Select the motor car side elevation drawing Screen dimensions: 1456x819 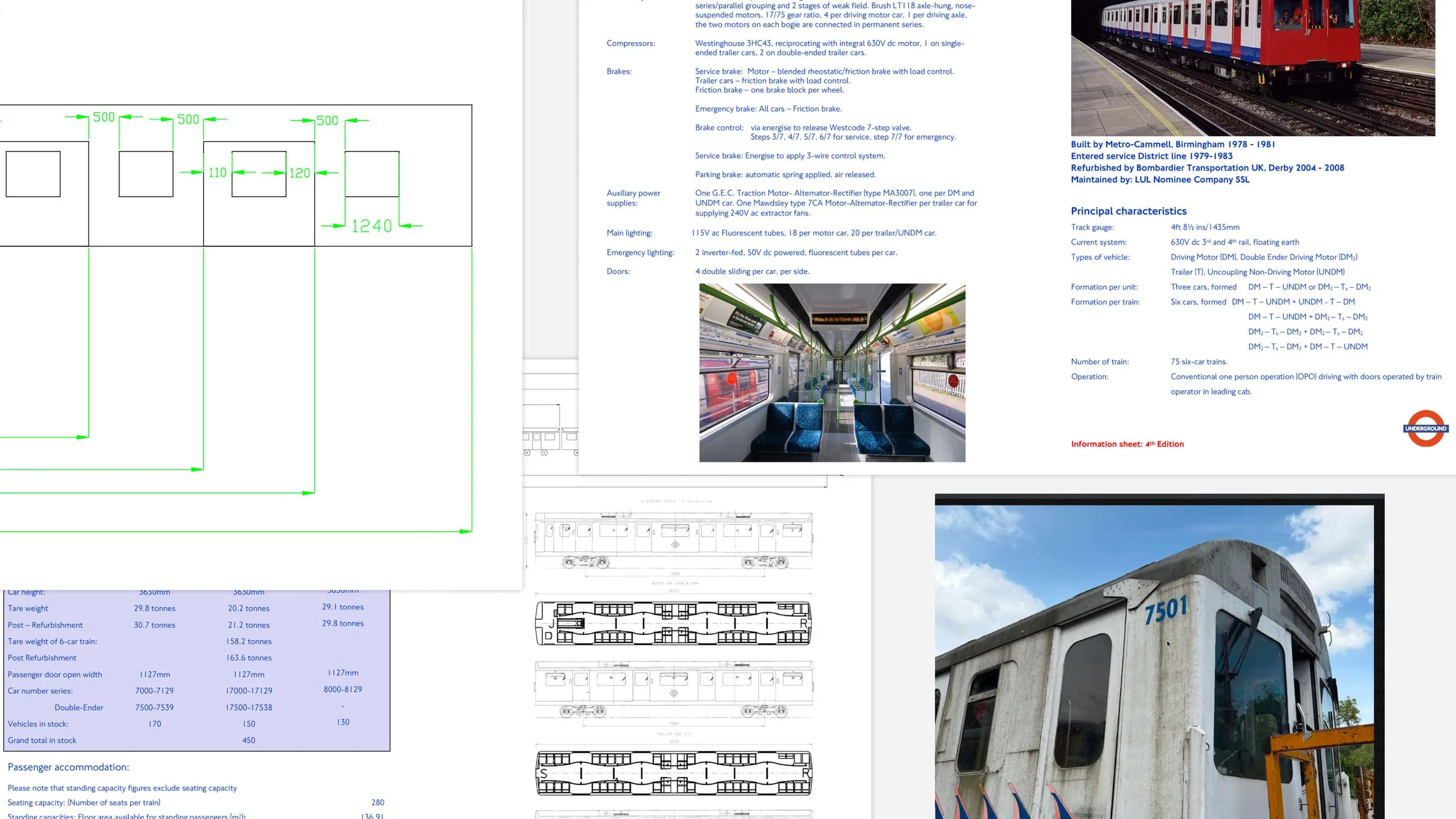pos(674,540)
